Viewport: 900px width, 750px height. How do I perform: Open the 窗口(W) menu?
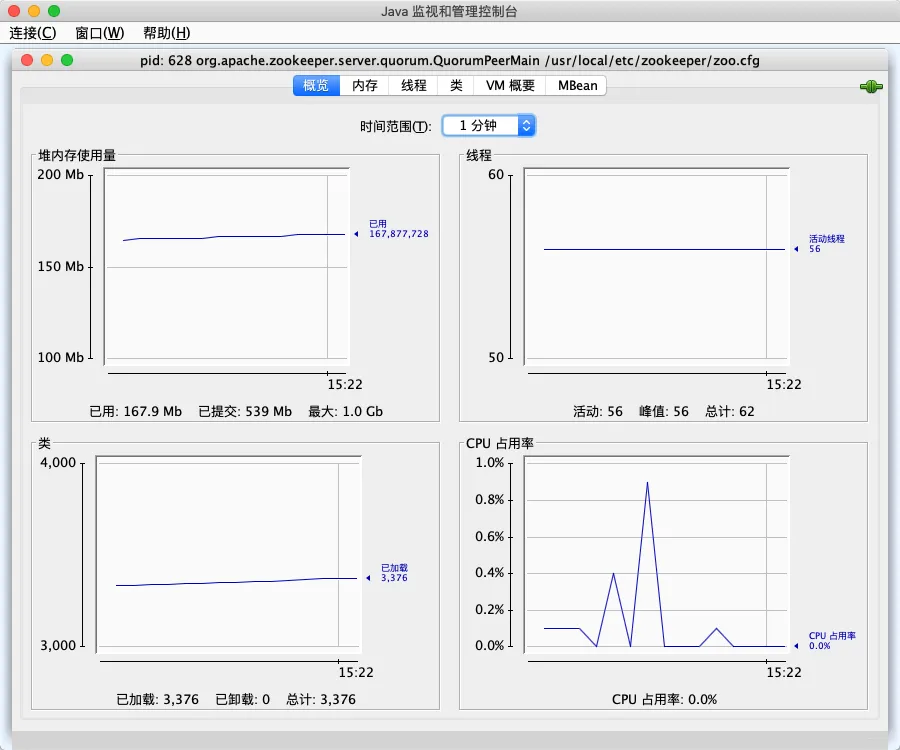(x=100, y=33)
